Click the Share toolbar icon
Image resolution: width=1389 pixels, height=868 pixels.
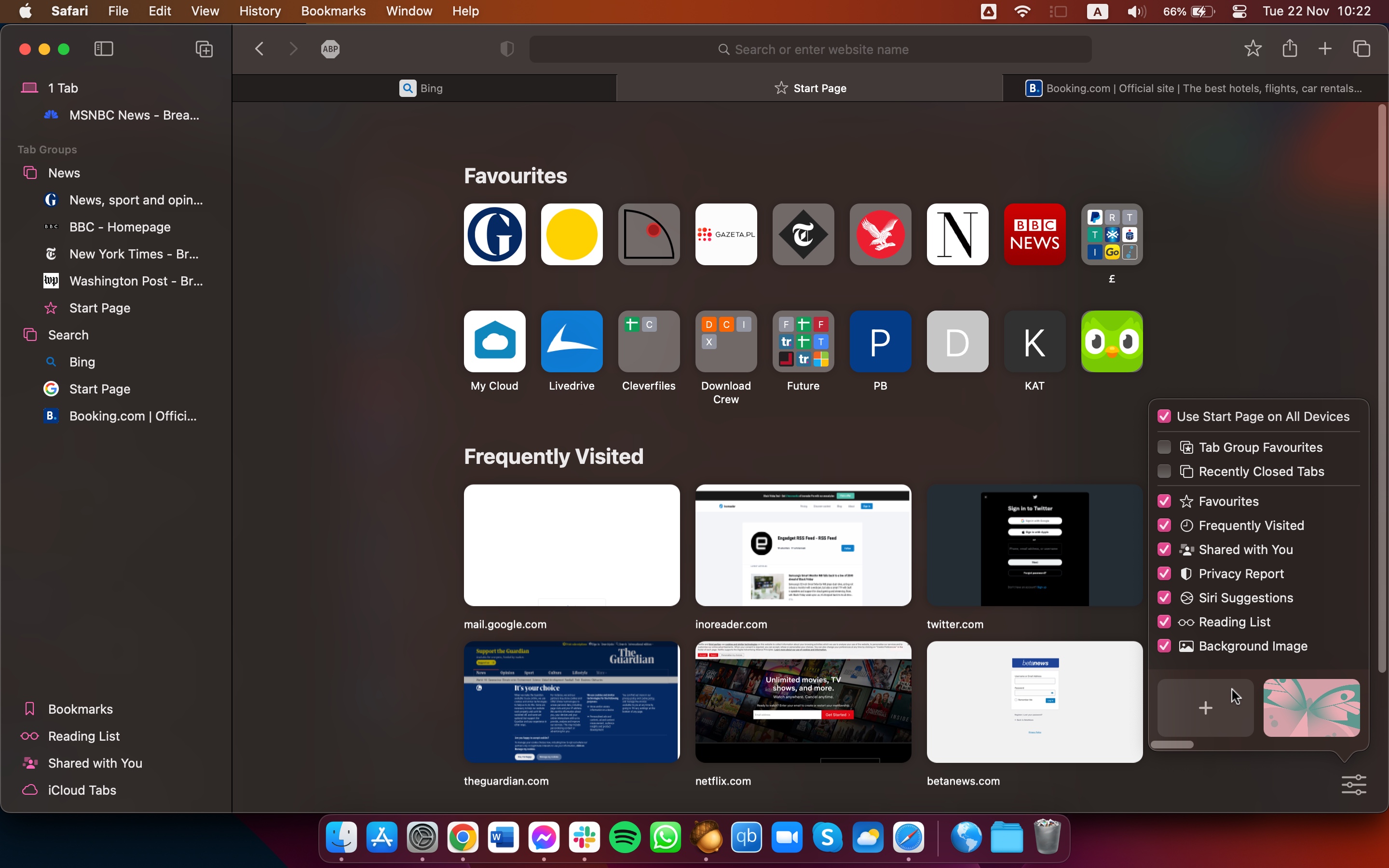coord(1290,49)
